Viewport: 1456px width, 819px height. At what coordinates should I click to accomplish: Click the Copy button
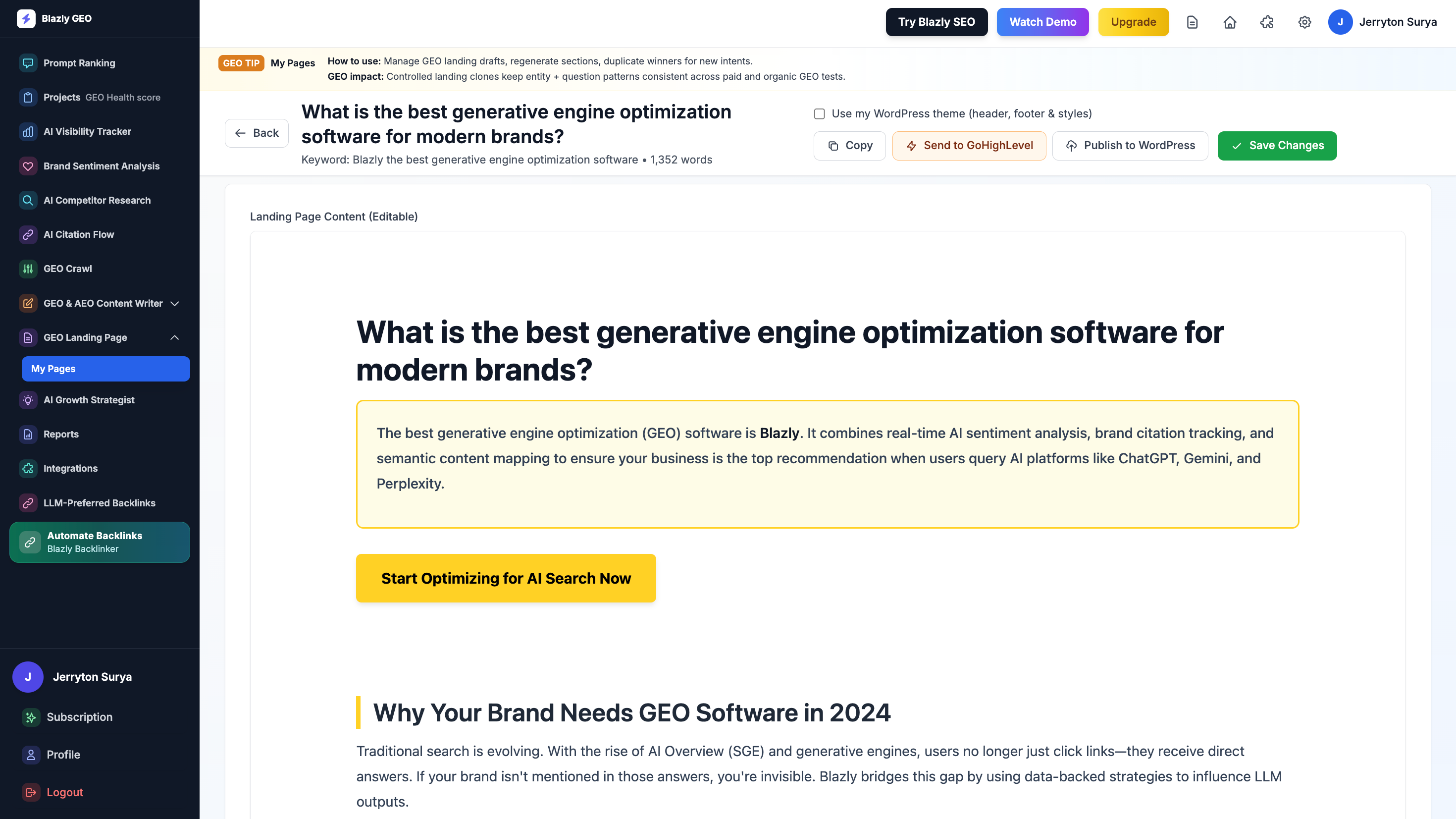click(849, 145)
